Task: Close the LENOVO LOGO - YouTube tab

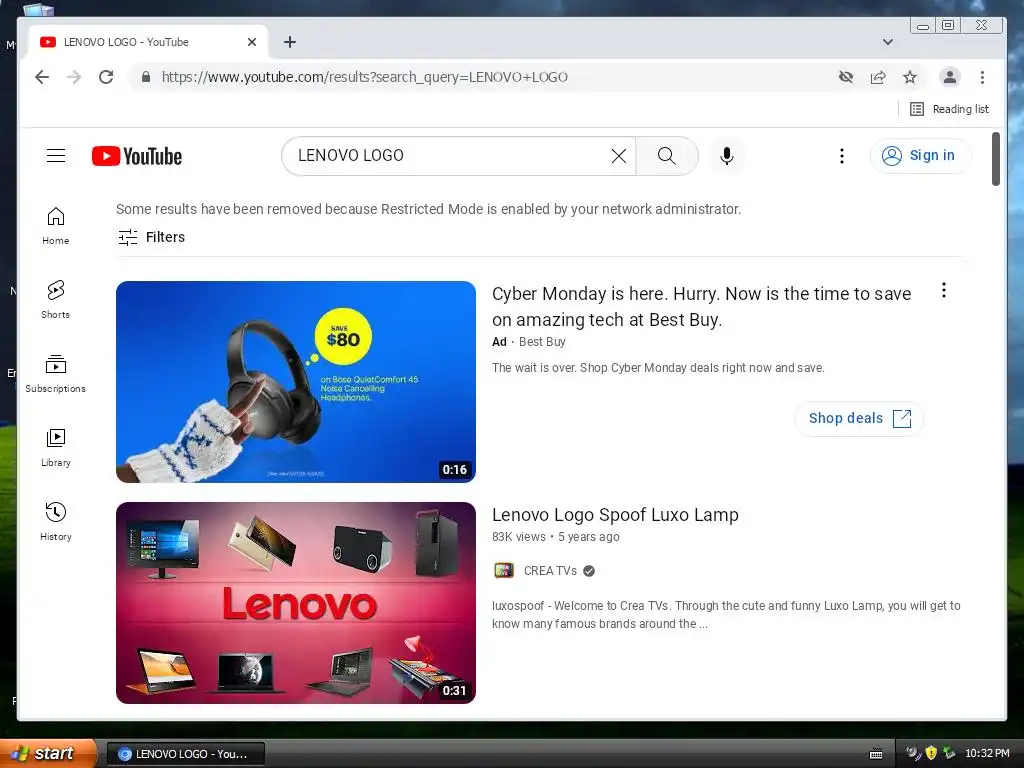Action: point(252,42)
